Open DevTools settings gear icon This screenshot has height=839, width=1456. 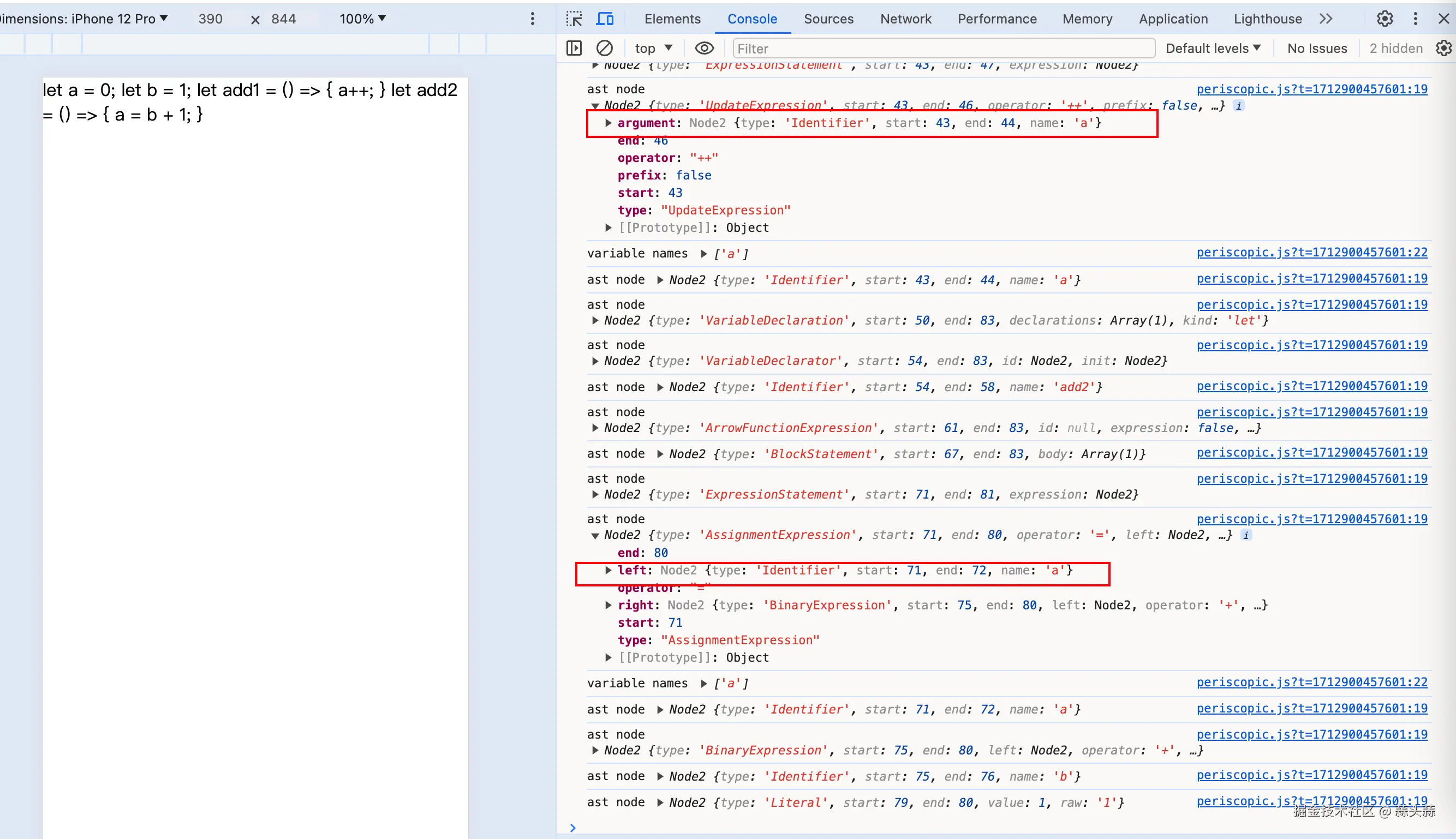click(1385, 19)
